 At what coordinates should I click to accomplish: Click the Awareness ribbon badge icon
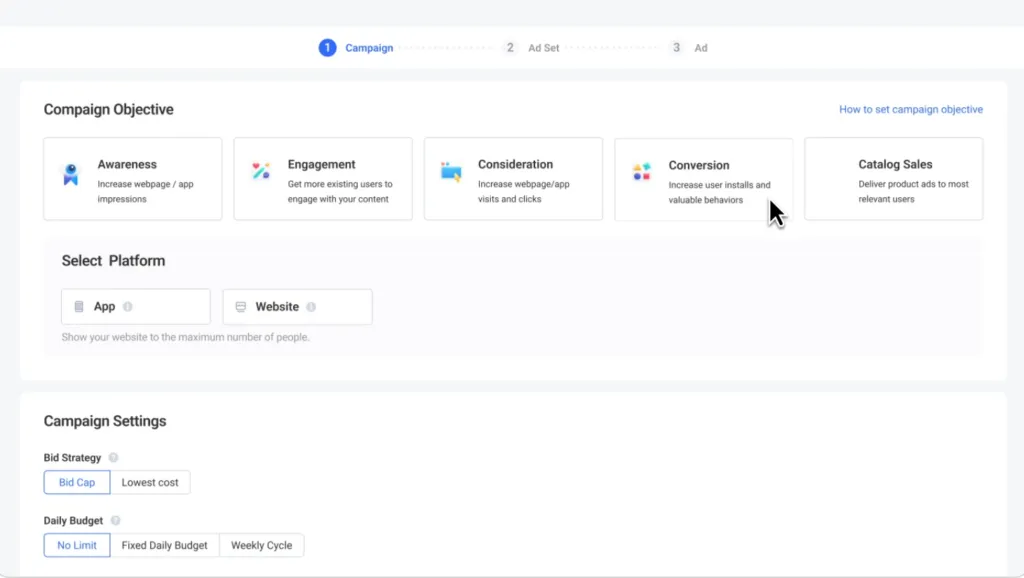(x=70, y=176)
